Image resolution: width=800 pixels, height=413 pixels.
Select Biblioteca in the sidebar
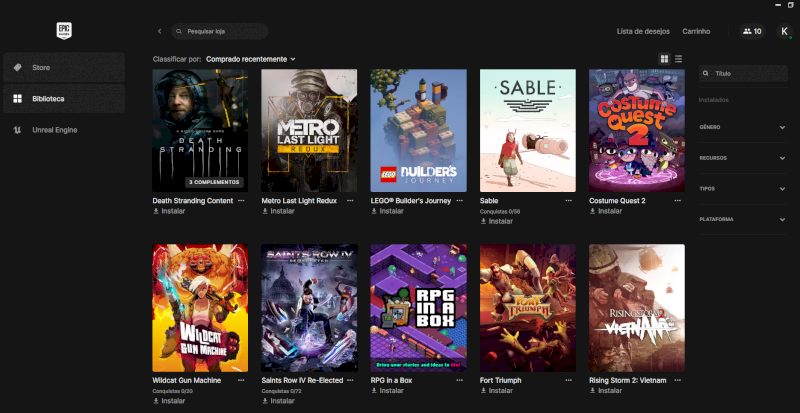click(x=64, y=99)
